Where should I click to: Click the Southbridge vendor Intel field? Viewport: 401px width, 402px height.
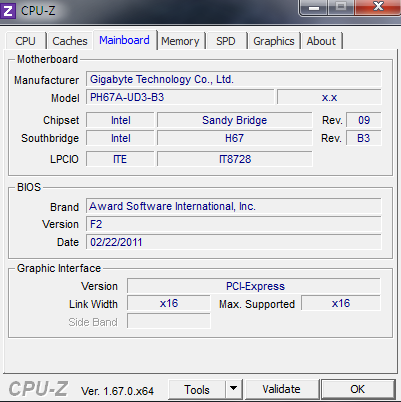click(120, 138)
